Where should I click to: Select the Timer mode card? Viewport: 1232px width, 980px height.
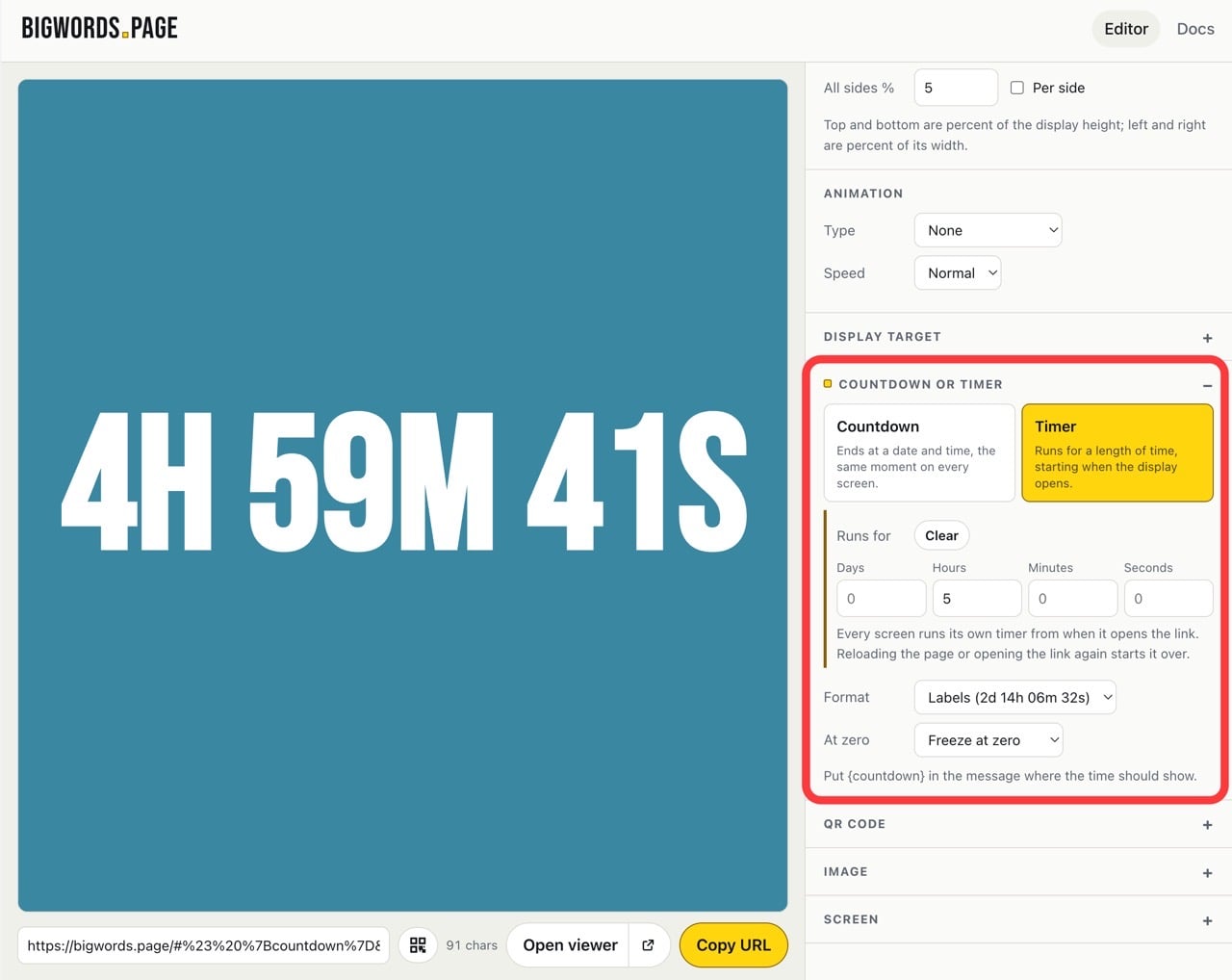pyautogui.click(x=1116, y=452)
